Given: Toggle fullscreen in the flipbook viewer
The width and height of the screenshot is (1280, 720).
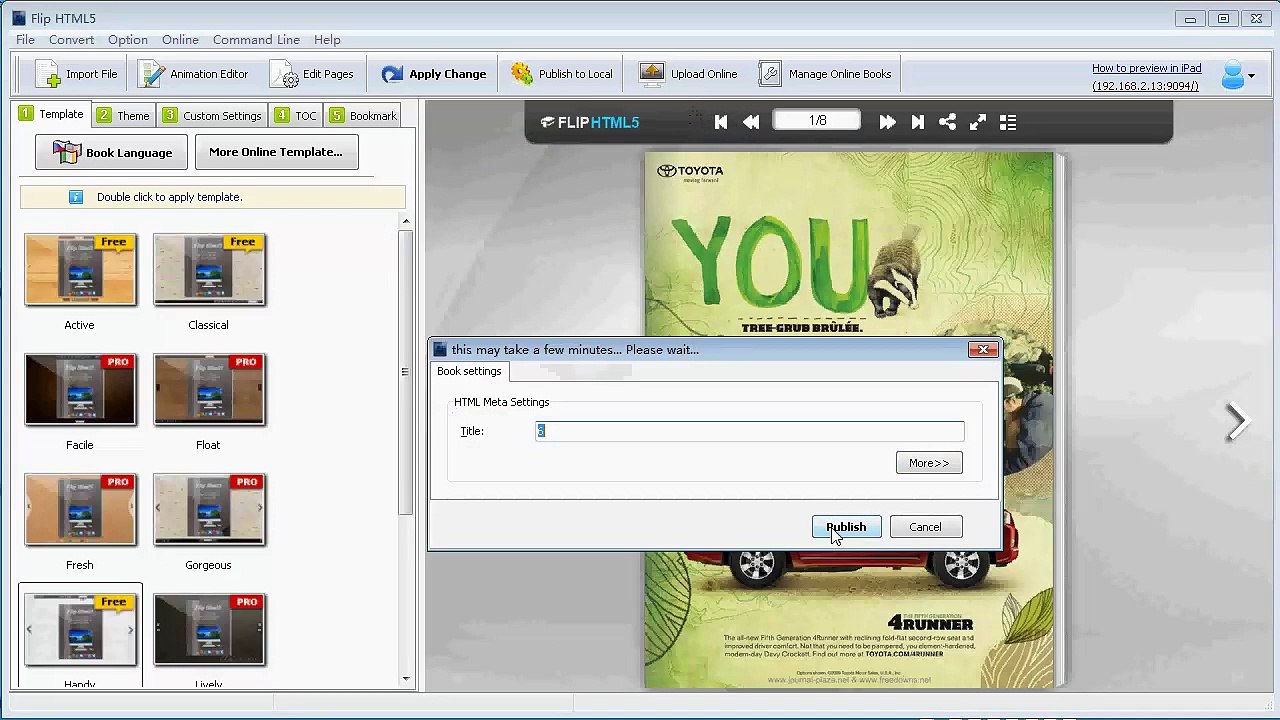Looking at the screenshot, I should click(978, 122).
